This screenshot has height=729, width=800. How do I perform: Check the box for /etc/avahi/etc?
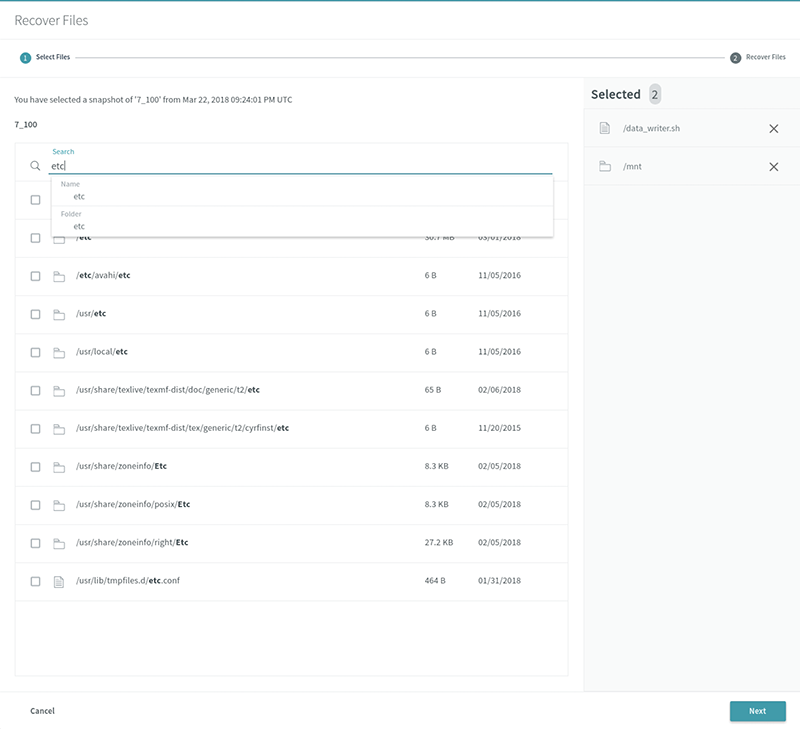(x=35, y=276)
